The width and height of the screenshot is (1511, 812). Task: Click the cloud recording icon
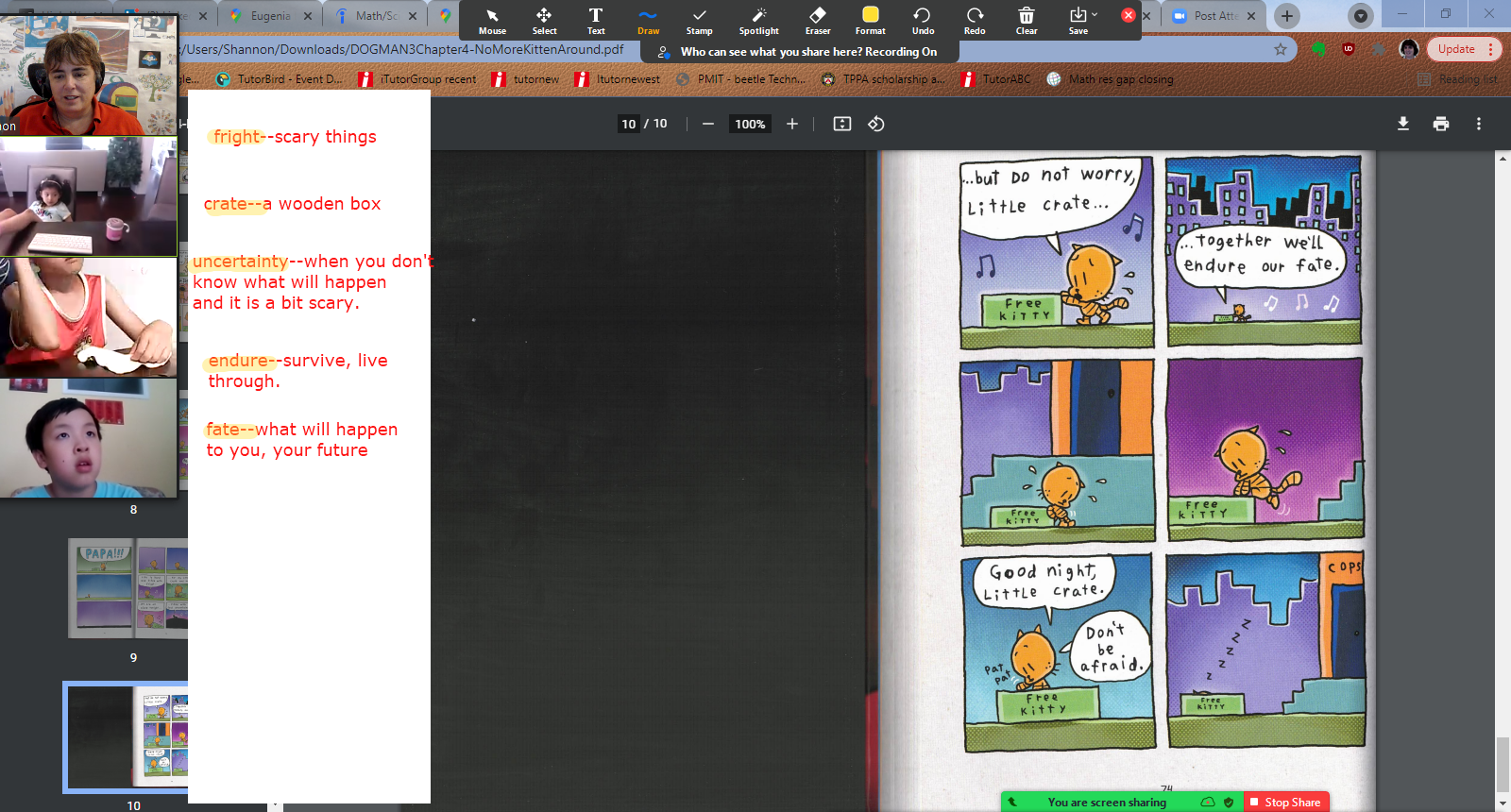(x=1208, y=802)
